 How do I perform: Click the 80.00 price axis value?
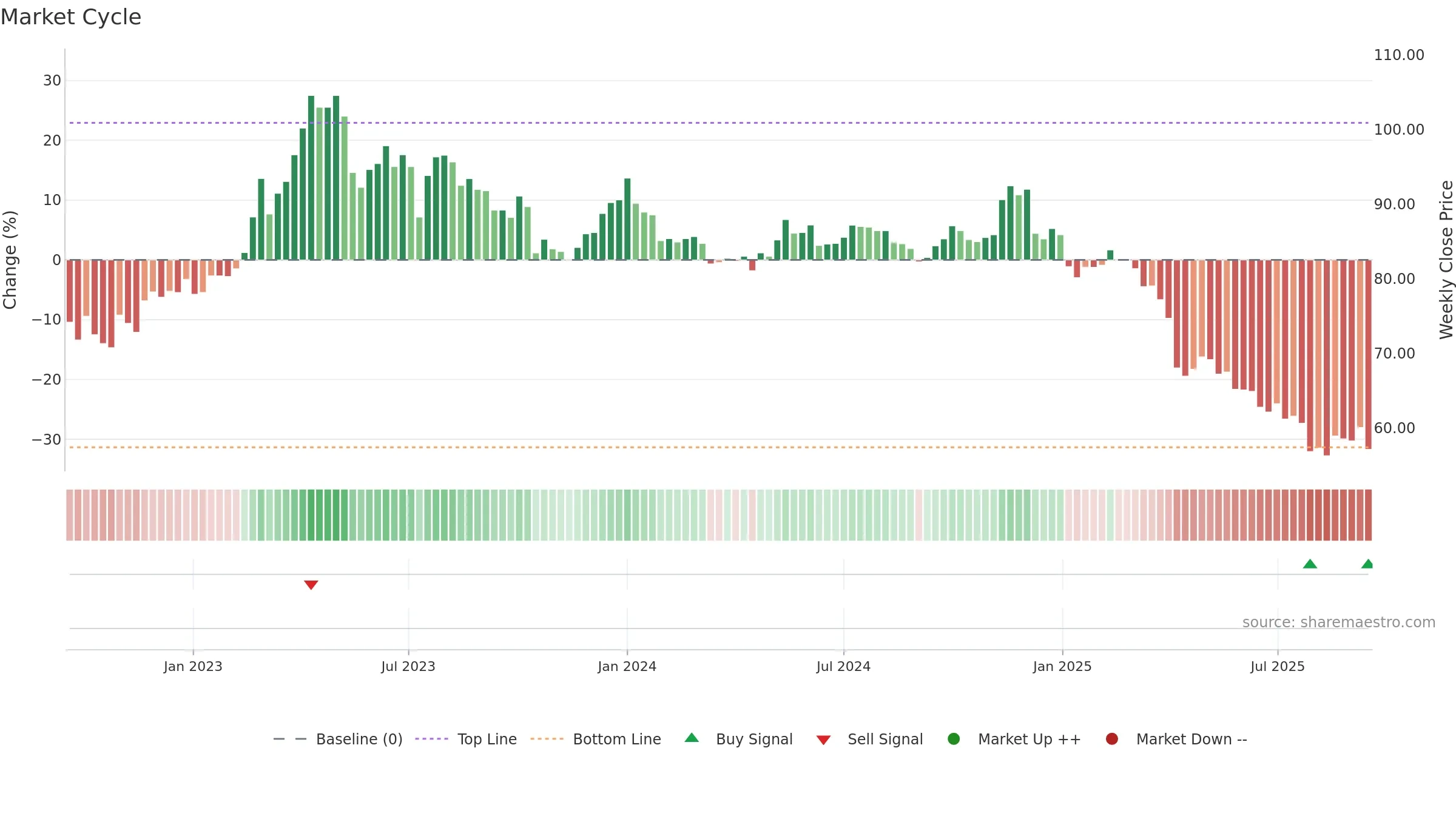coord(1394,278)
